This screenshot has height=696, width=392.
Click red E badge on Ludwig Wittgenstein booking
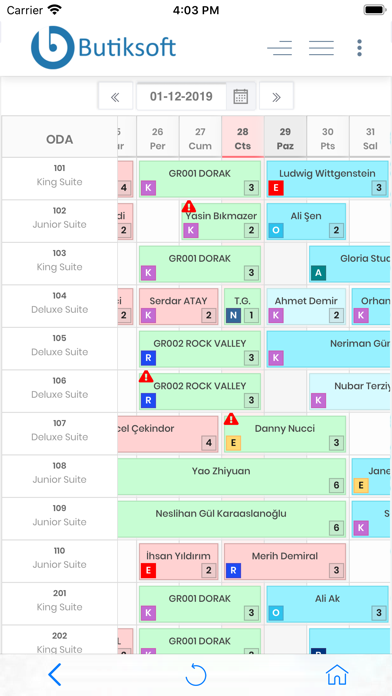[276, 188]
